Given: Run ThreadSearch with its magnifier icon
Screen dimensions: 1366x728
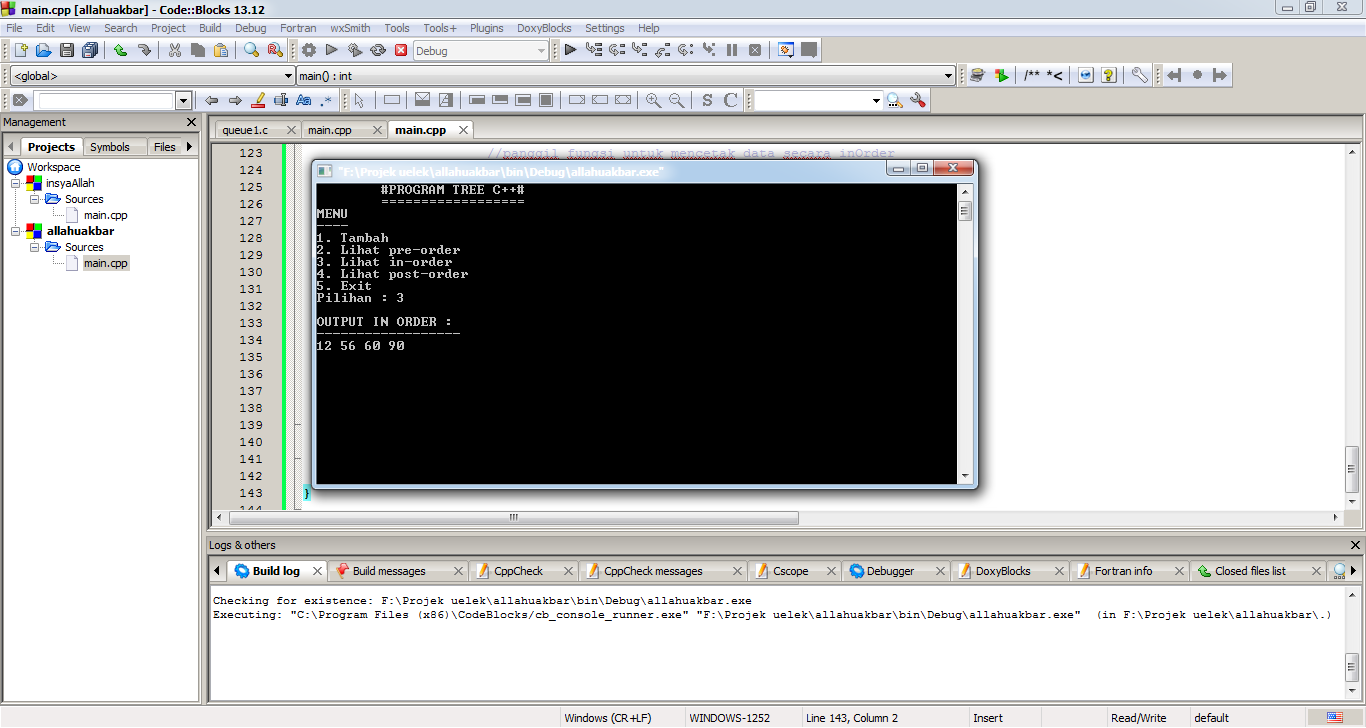Looking at the screenshot, I should [x=894, y=100].
